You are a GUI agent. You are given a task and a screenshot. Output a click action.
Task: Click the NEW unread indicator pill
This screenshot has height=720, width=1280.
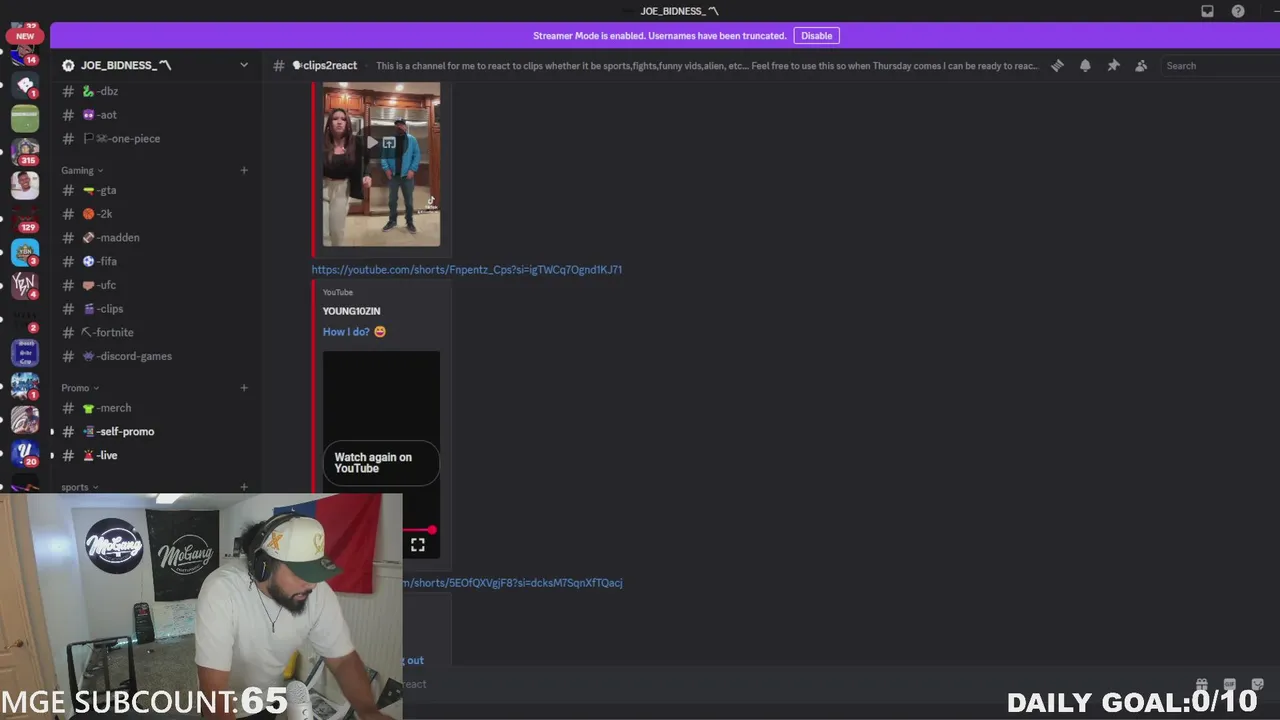(25, 36)
